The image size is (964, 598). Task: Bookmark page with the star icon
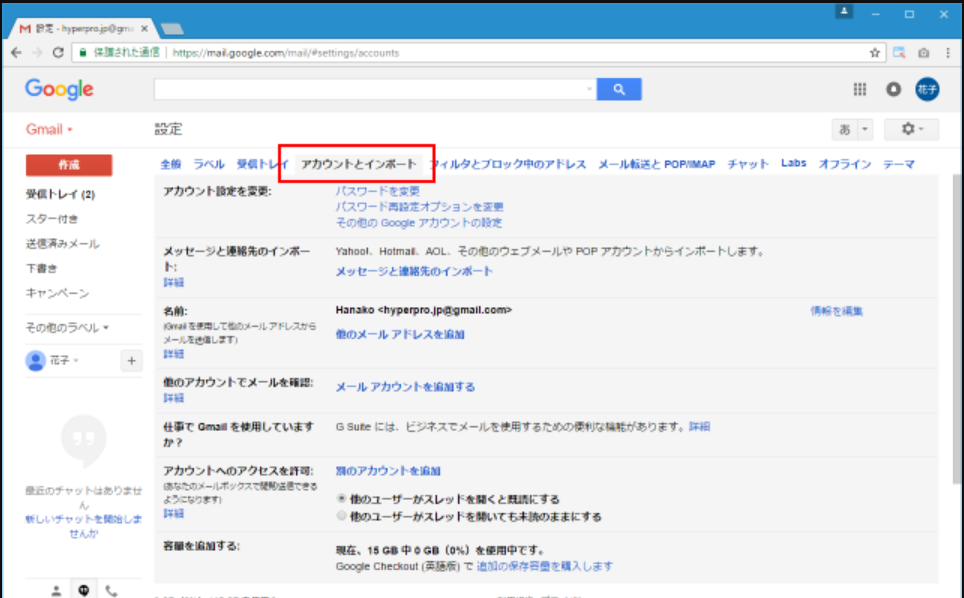pyautogui.click(x=875, y=53)
